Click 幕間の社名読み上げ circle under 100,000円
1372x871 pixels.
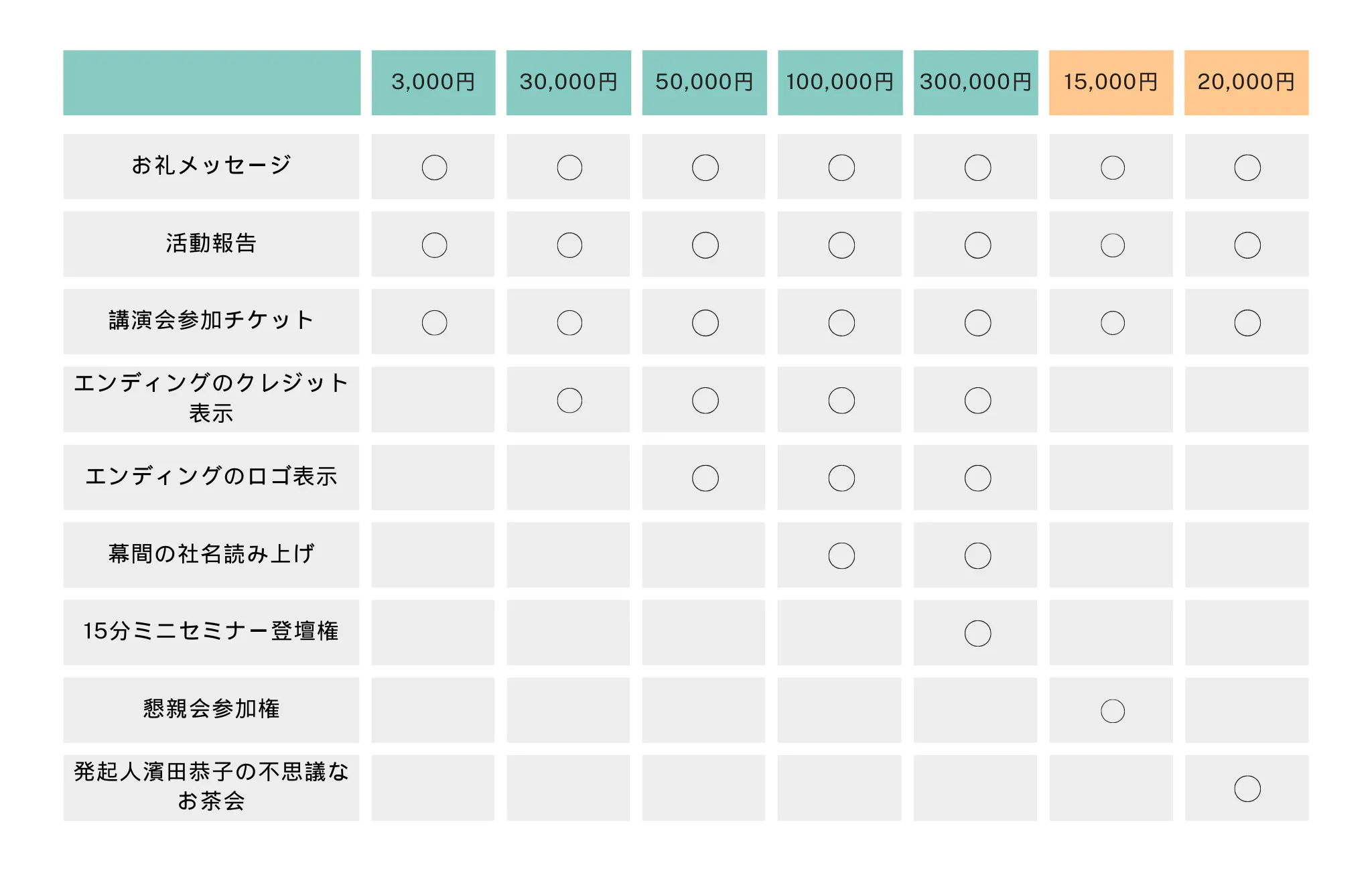point(841,556)
